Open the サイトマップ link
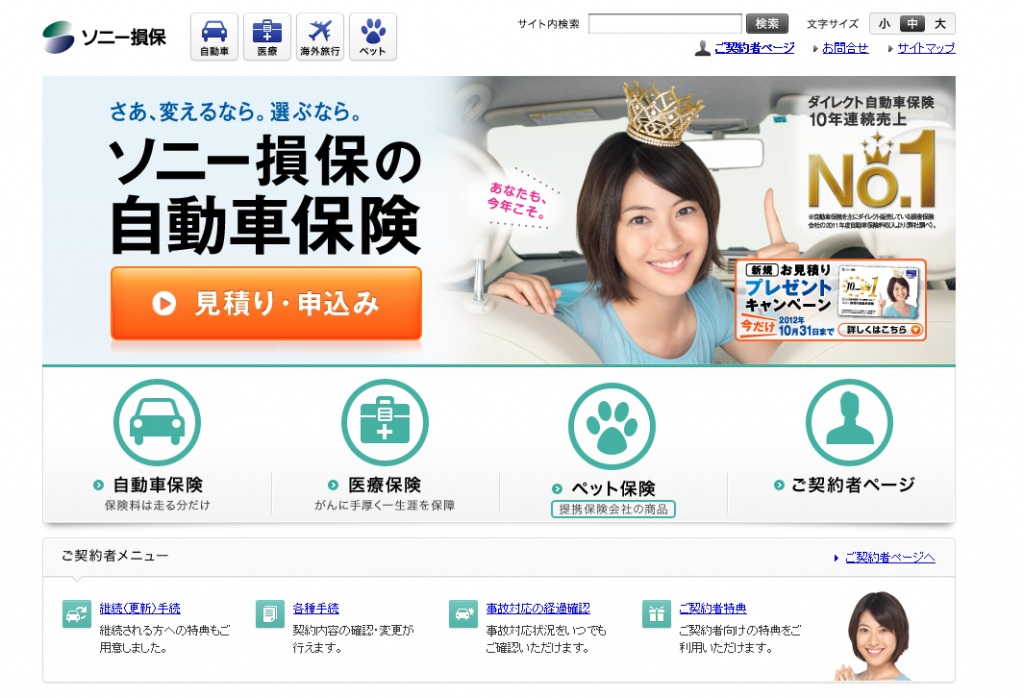Viewport: 1024px width, 698px height. pos(926,48)
